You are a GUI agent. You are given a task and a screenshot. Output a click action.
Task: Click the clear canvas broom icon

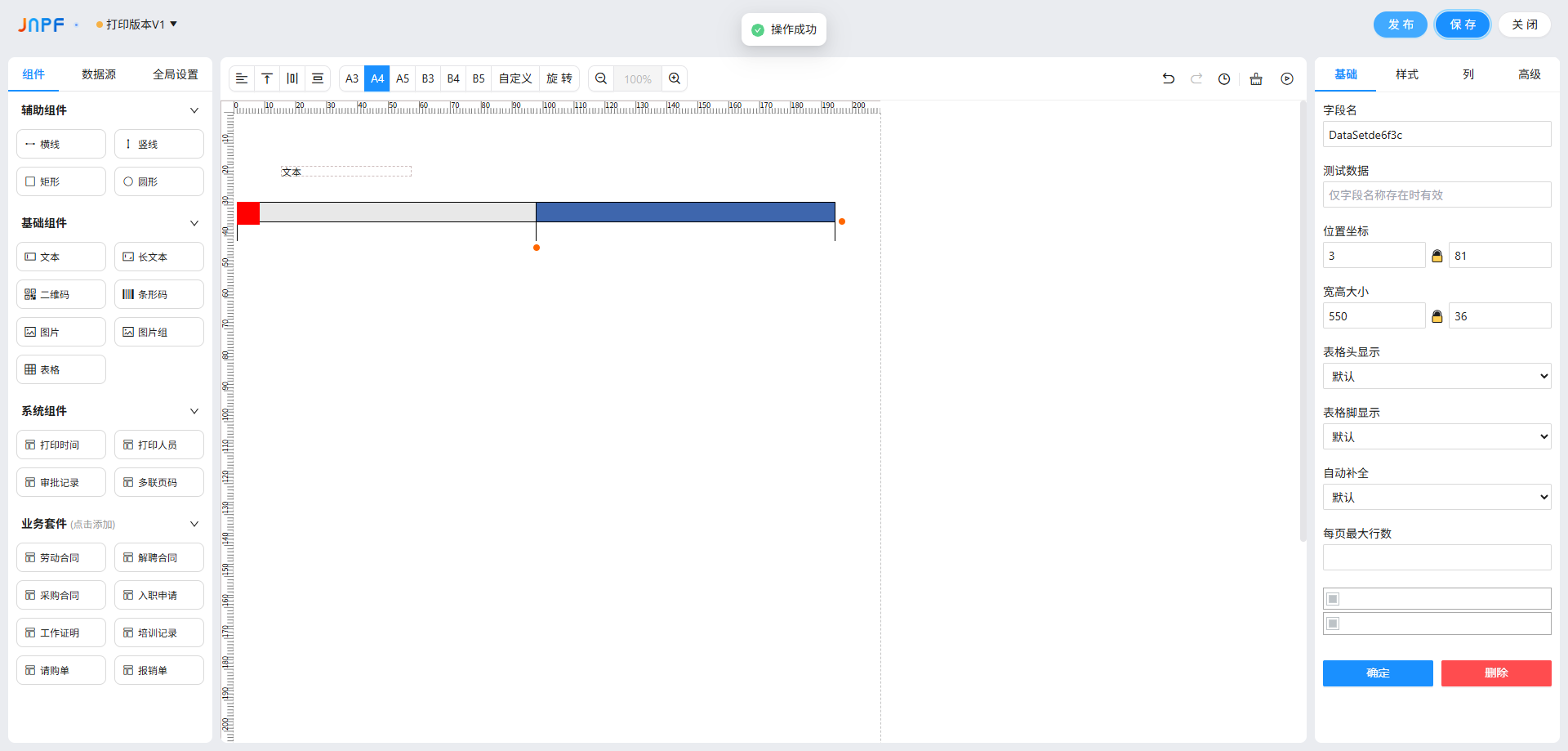(1256, 78)
